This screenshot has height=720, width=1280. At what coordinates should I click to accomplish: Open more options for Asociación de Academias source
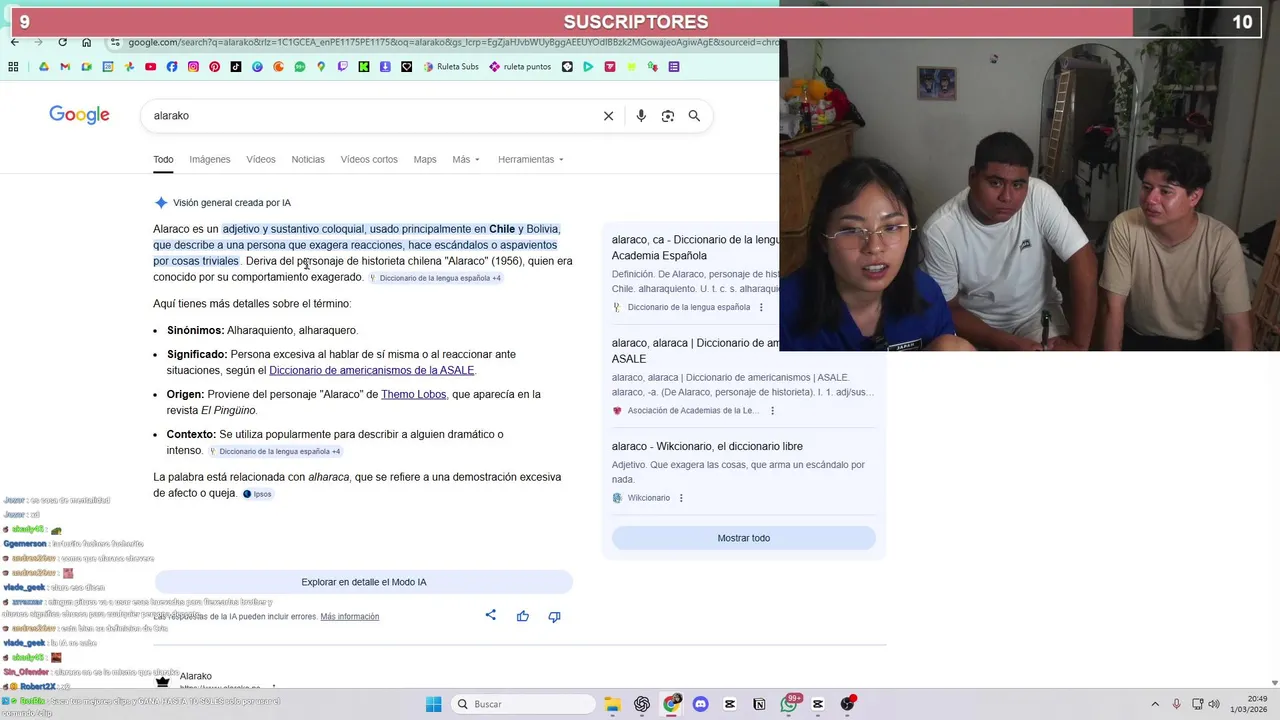[772, 411]
